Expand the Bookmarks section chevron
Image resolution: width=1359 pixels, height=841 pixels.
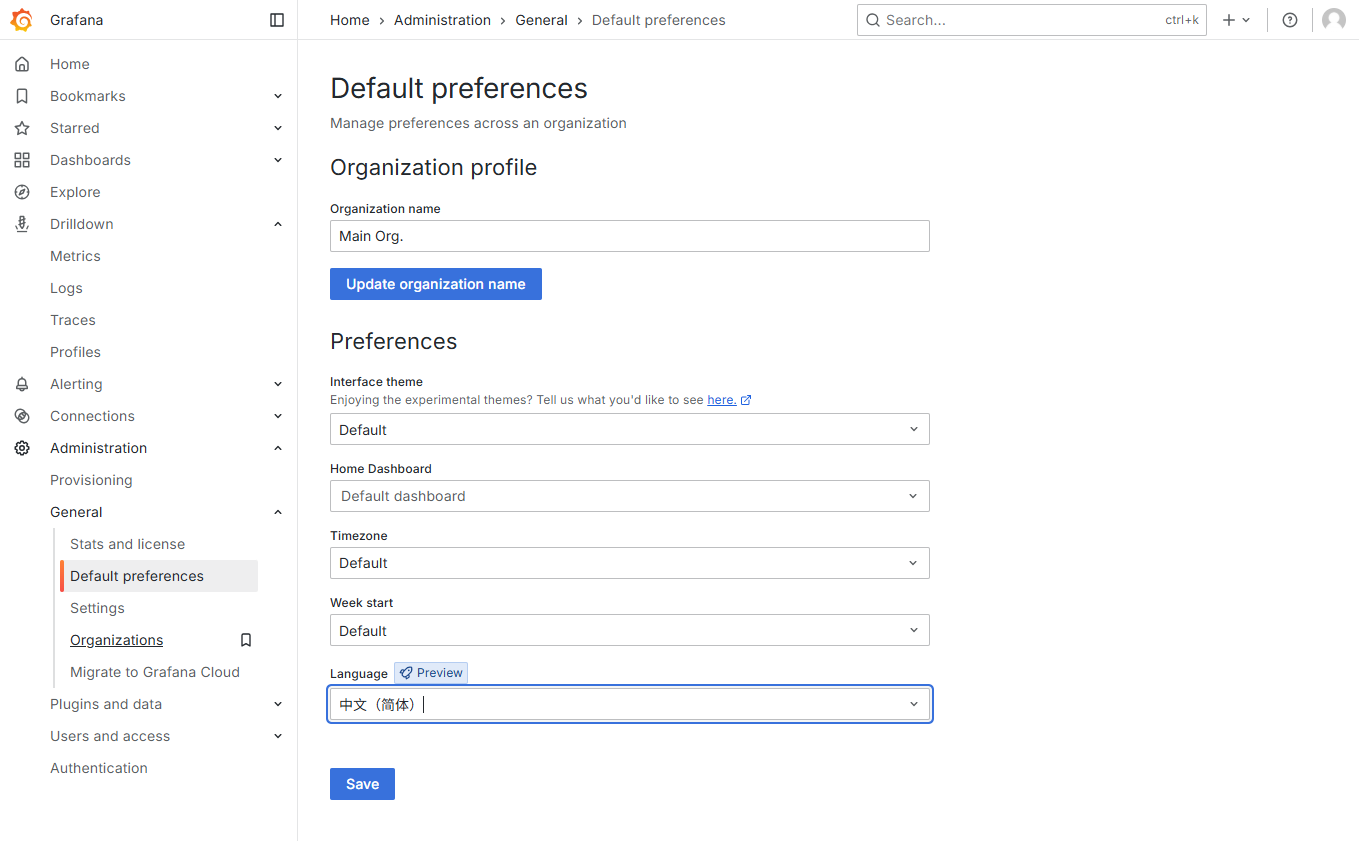point(278,96)
